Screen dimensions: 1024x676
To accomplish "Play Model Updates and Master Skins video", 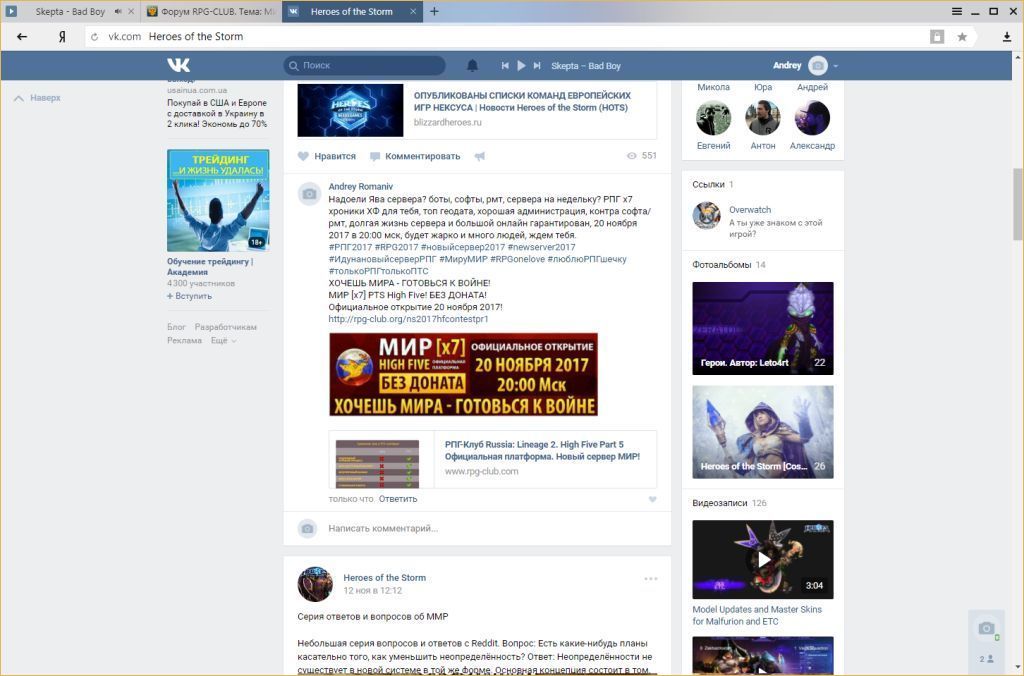I will 763,560.
